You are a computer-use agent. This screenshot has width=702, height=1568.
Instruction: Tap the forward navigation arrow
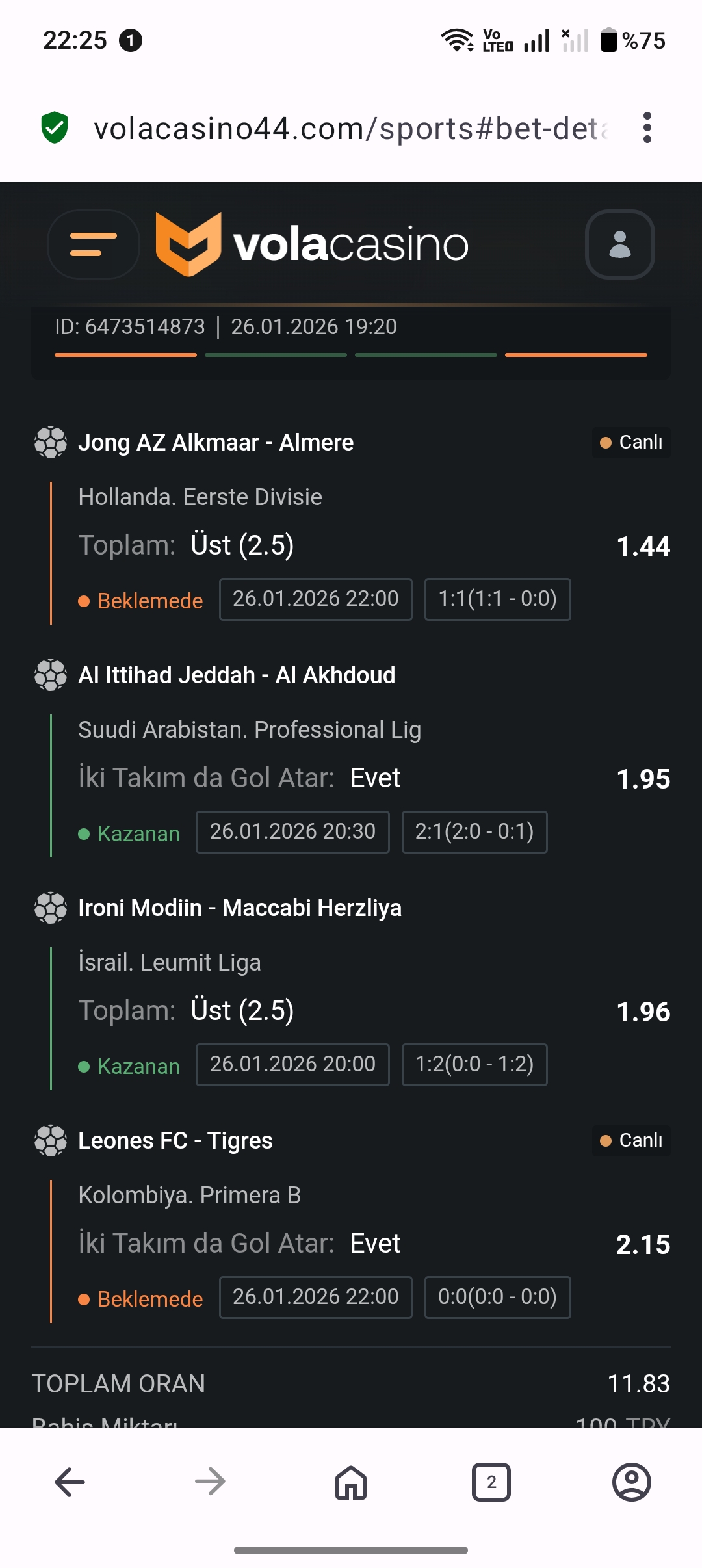[210, 1482]
